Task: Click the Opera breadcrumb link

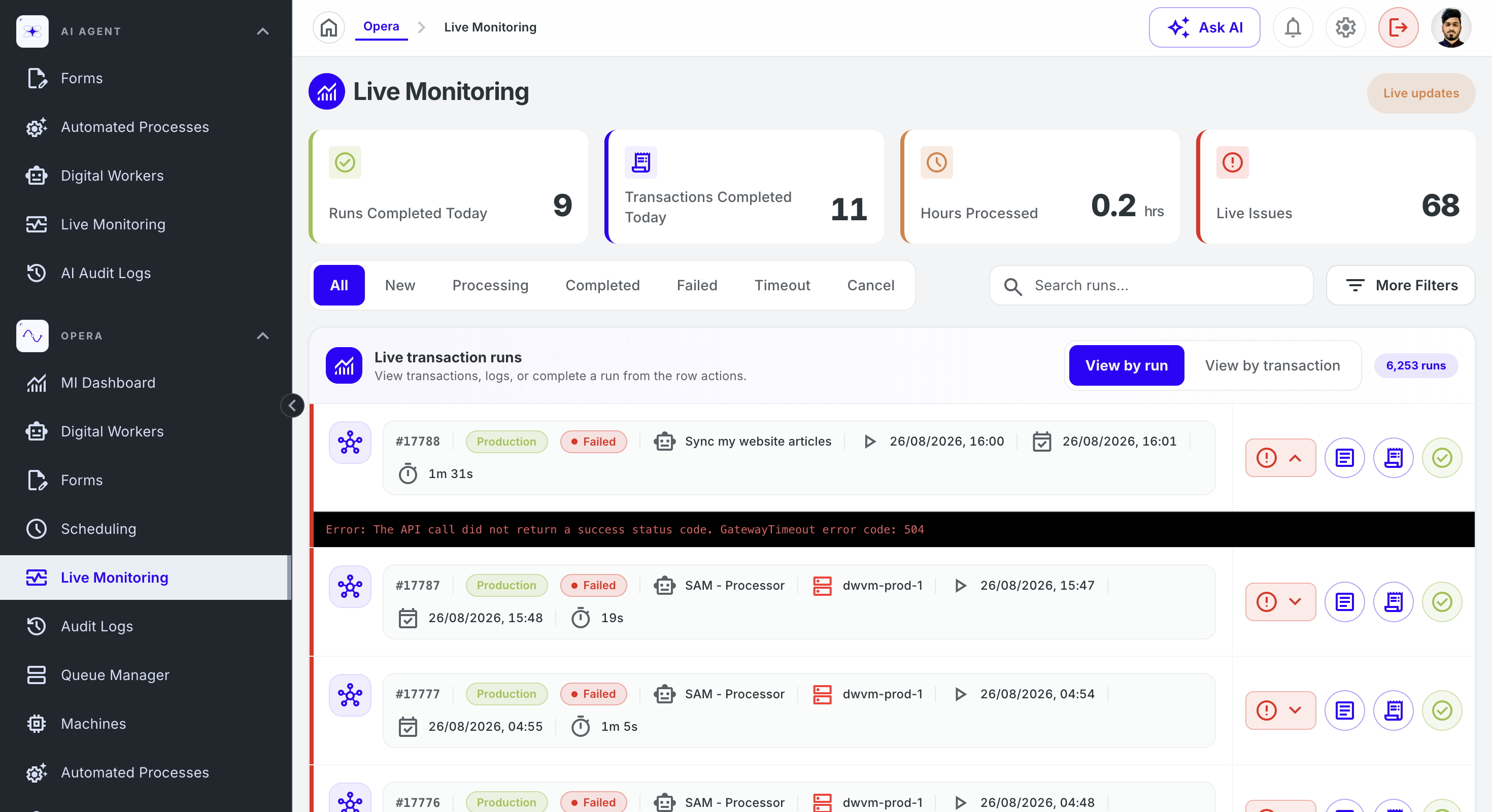Action: pyautogui.click(x=381, y=26)
